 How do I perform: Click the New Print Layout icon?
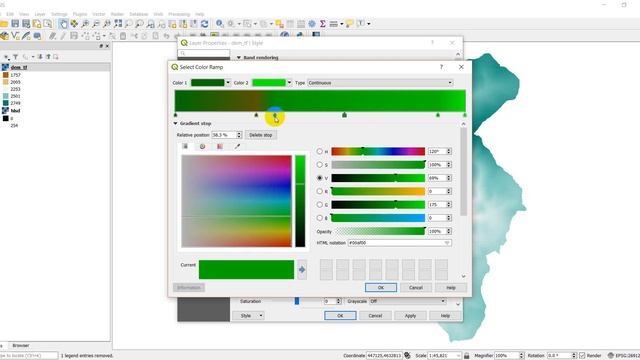coord(37,24)
